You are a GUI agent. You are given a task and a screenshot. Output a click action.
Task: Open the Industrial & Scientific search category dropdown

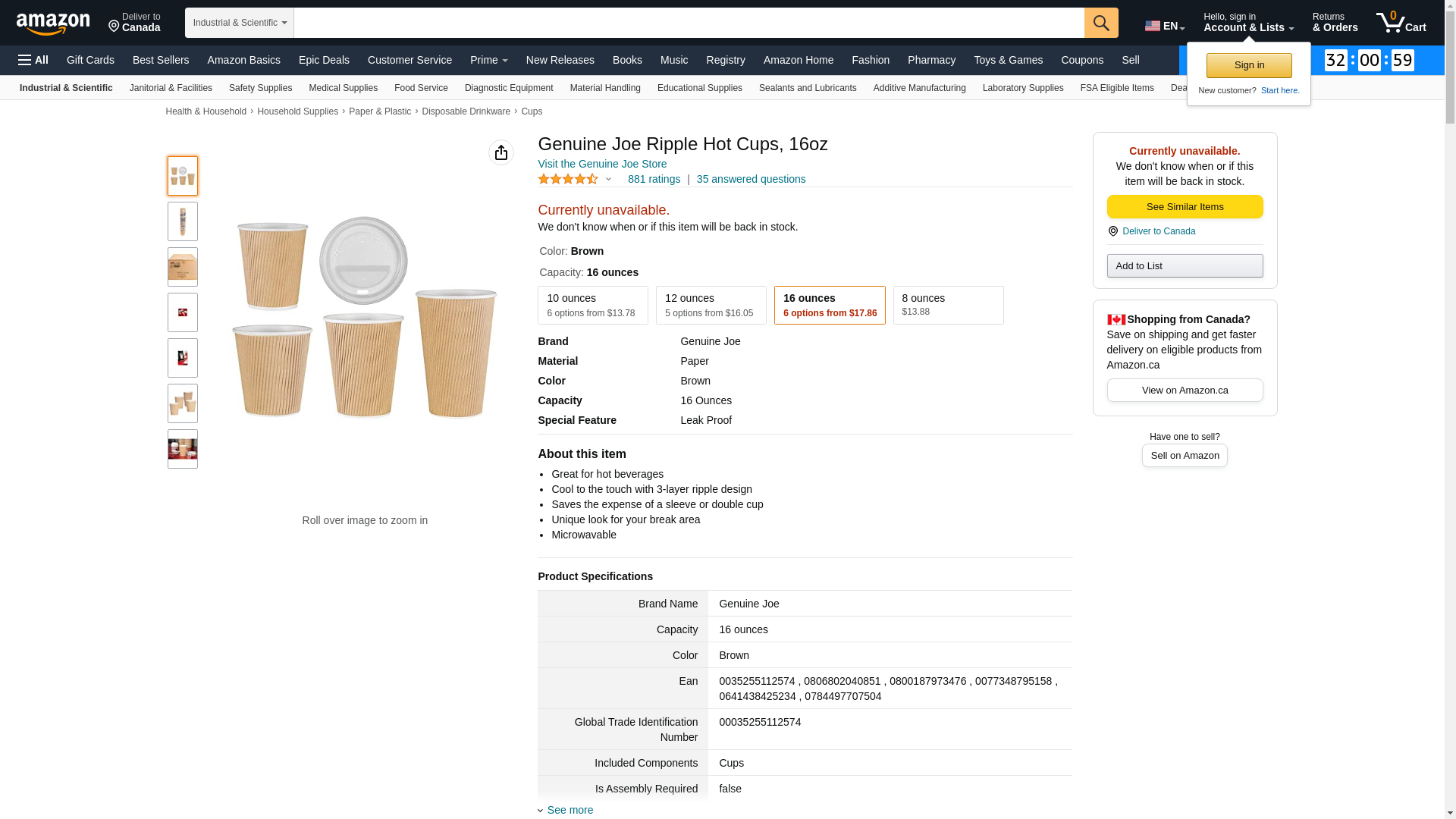239,23
